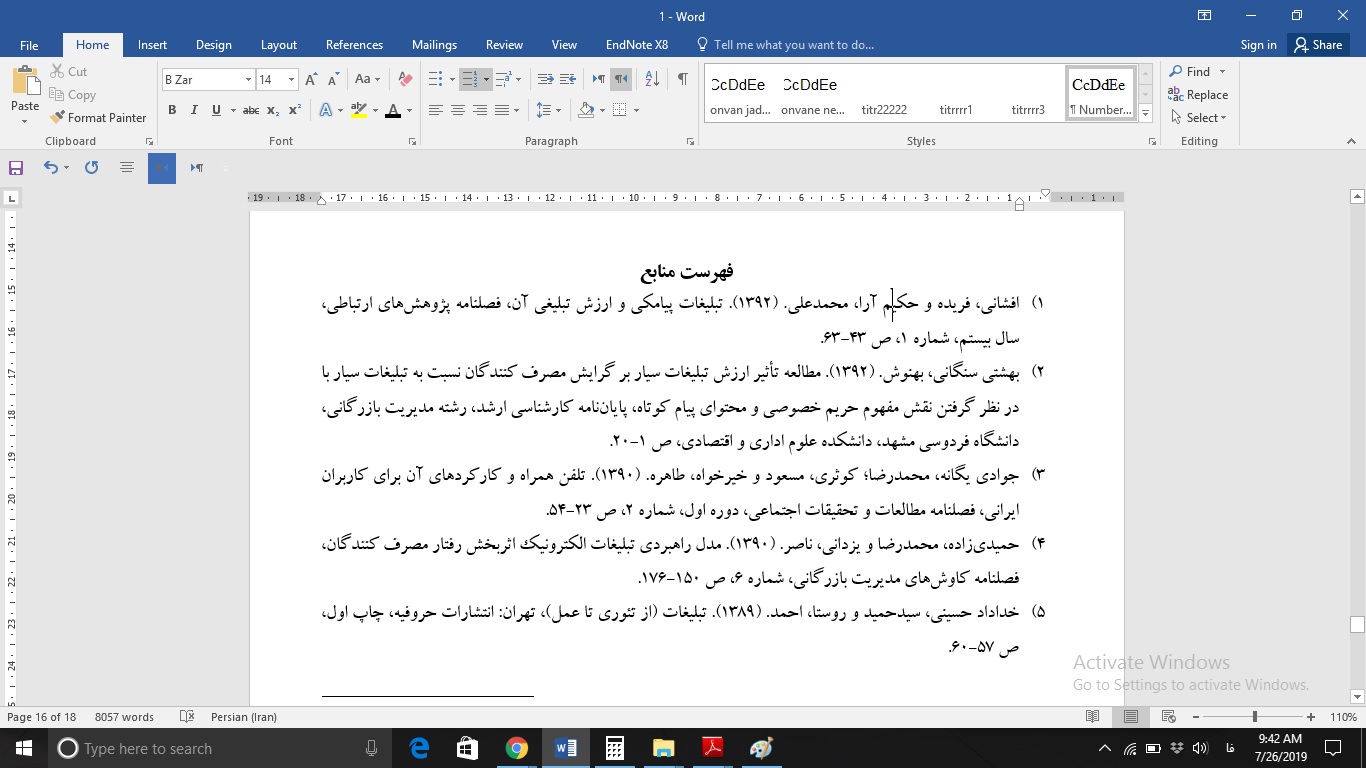Select the Format Painter tool
Screen dimensions: 1366x768
pyautogui.click(x=98, y=117)
